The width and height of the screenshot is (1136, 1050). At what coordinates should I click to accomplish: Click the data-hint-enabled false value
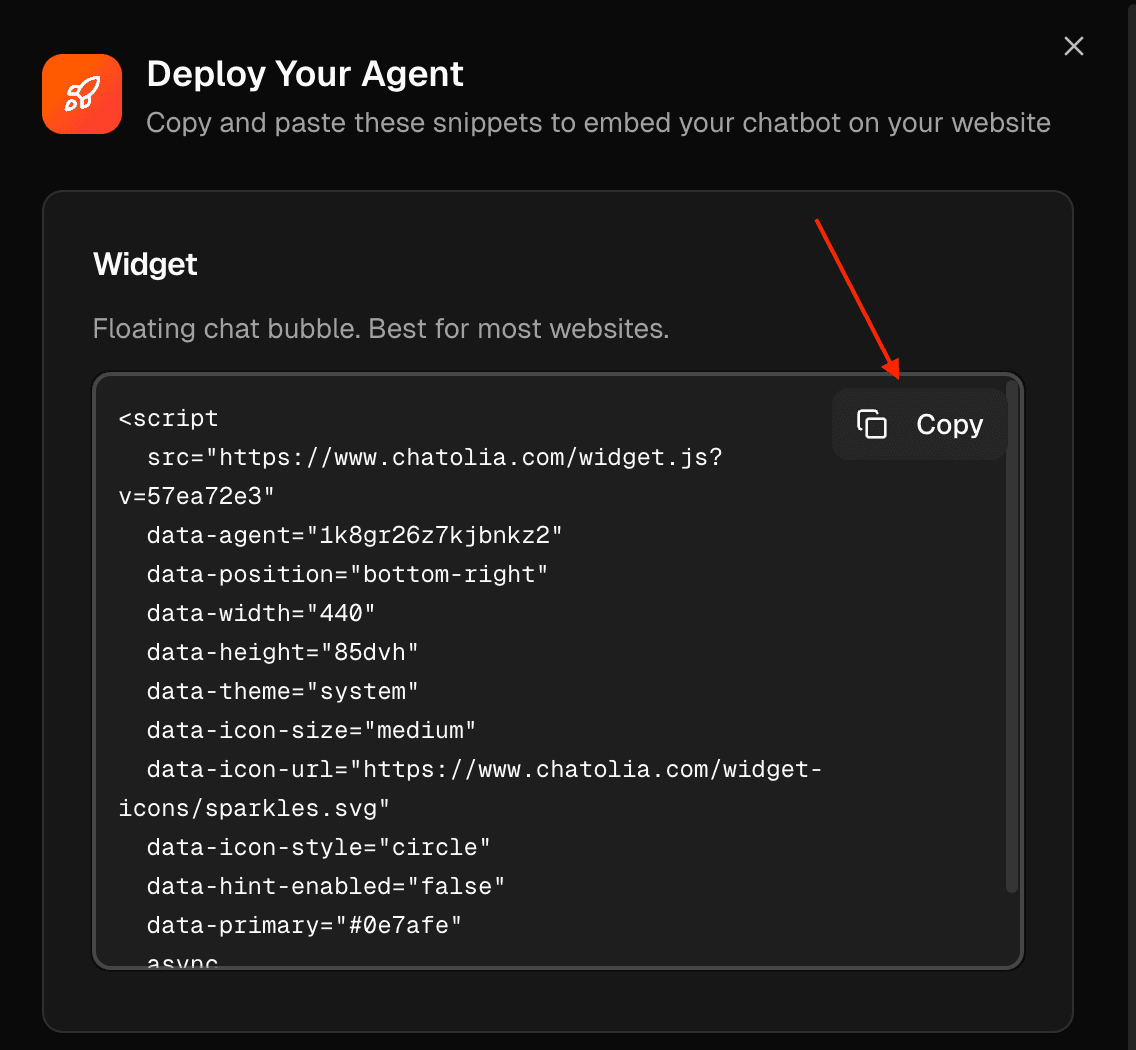(324, 885)
